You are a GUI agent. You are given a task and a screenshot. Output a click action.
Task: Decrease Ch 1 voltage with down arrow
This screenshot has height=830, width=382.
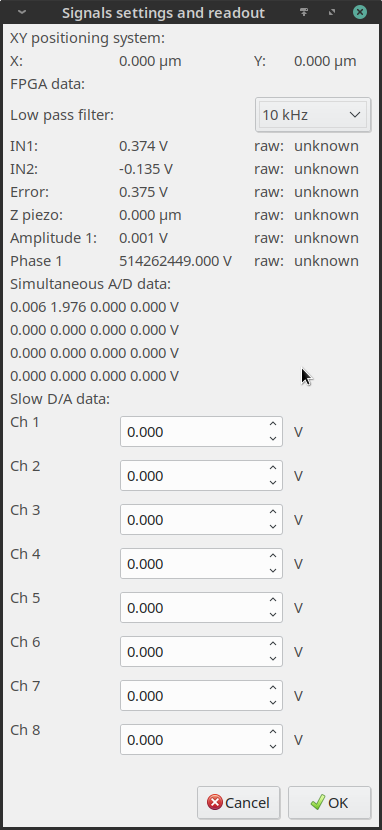click(x=273, y=438)
